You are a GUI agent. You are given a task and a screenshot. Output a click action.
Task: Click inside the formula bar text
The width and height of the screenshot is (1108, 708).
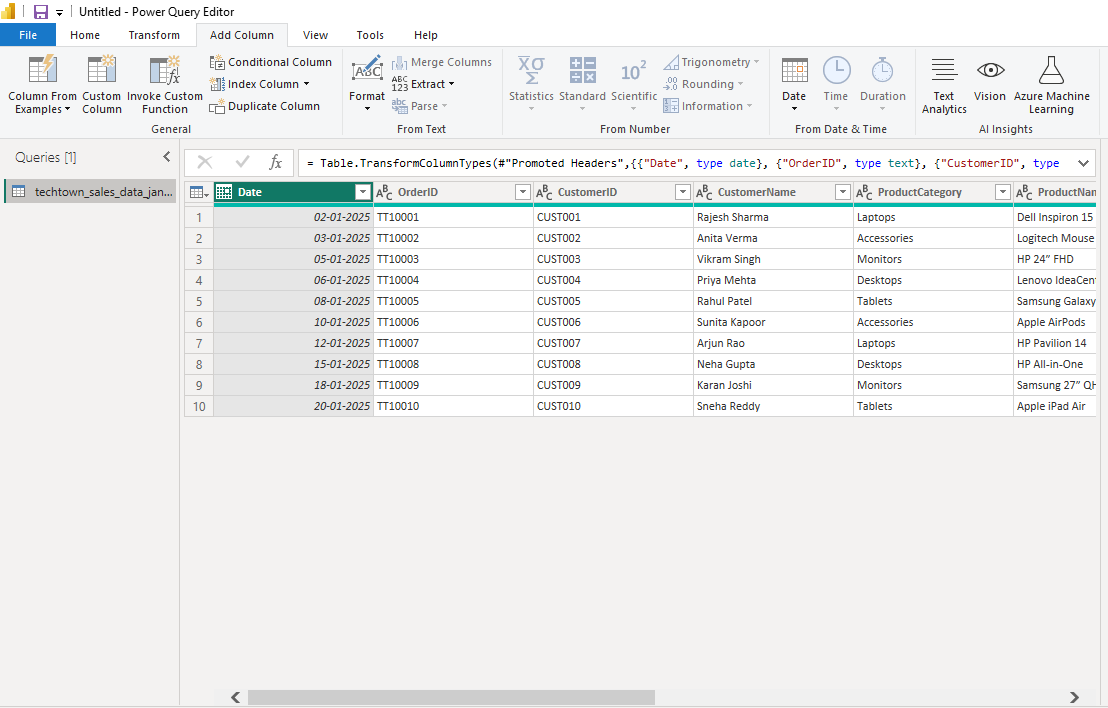tap(680, 163)
